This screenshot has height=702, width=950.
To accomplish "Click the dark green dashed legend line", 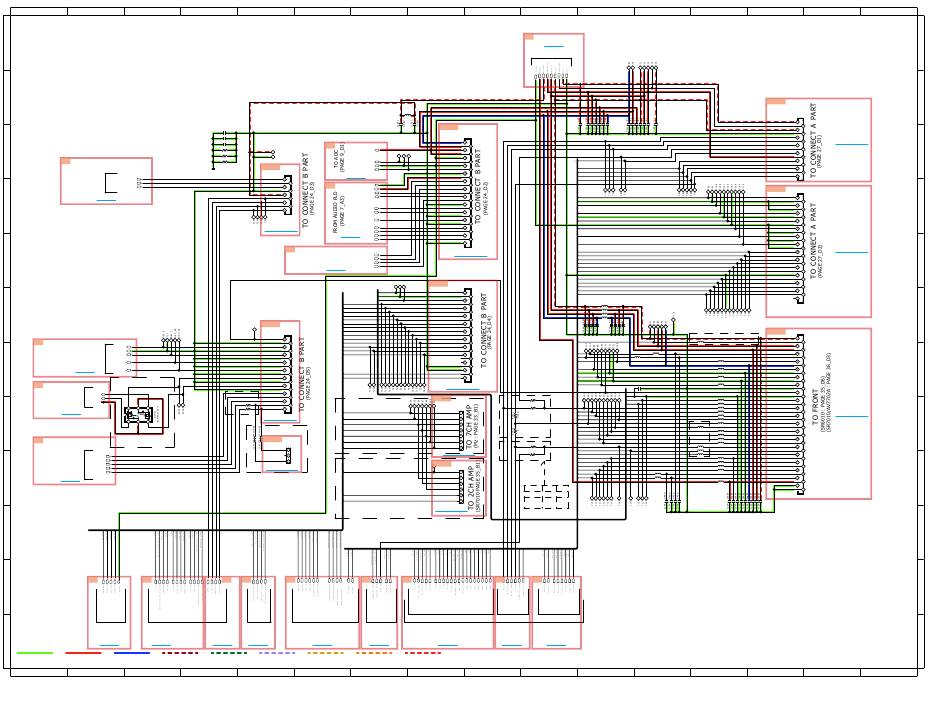I will [x=228, y=653].
